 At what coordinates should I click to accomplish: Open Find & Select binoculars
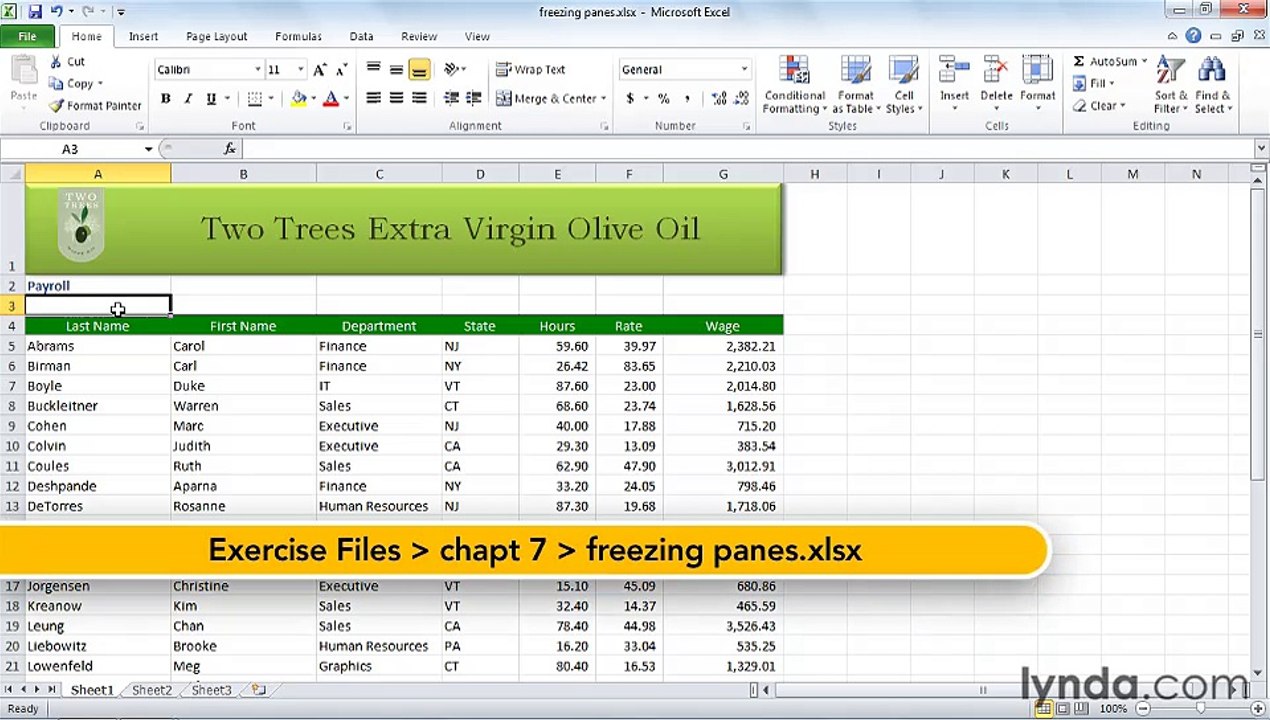[1212, 84]
